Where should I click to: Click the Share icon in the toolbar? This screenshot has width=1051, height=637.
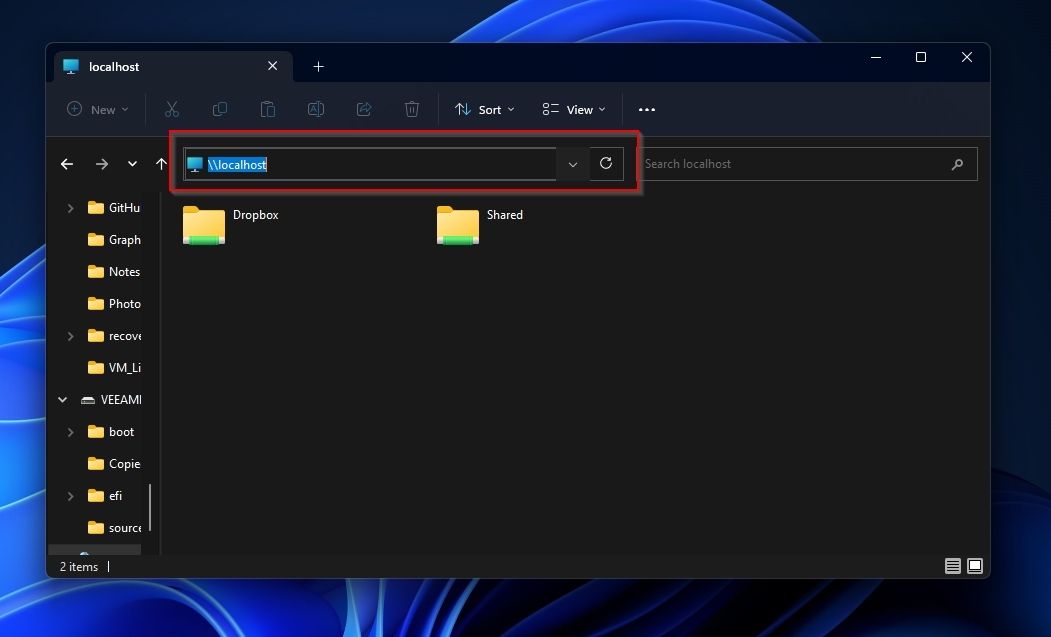(x=364, y=109)
